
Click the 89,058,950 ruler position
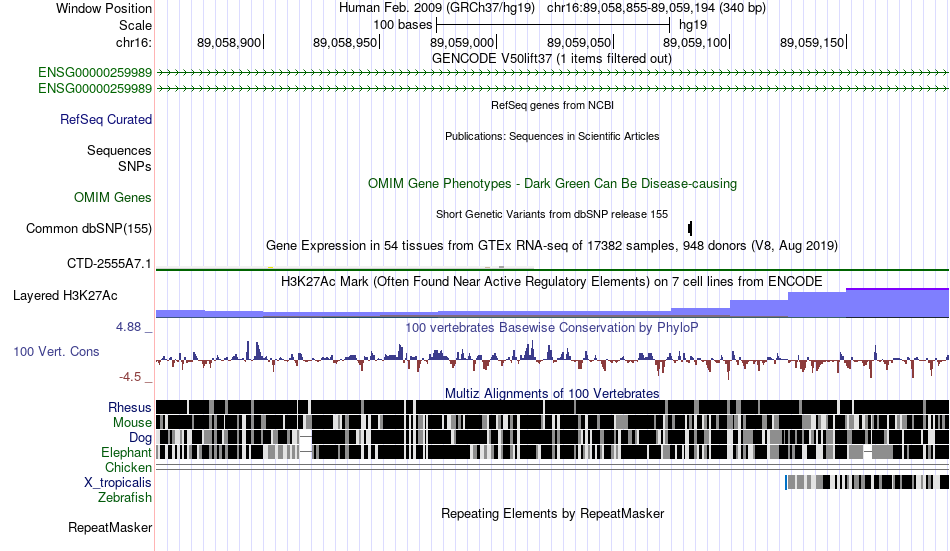[x=346, y=42]
